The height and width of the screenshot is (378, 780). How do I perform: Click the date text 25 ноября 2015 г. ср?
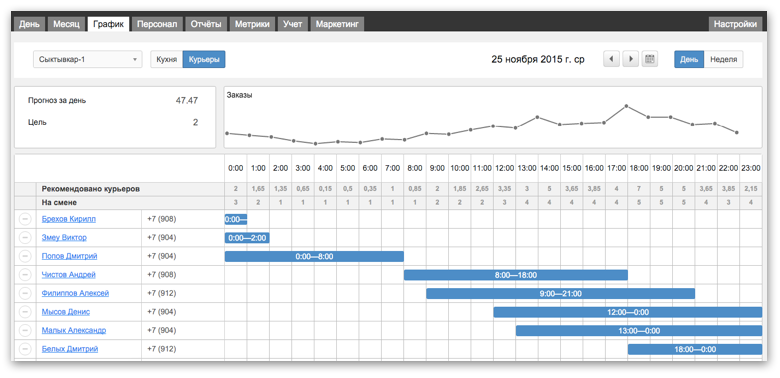coord(538,59)
